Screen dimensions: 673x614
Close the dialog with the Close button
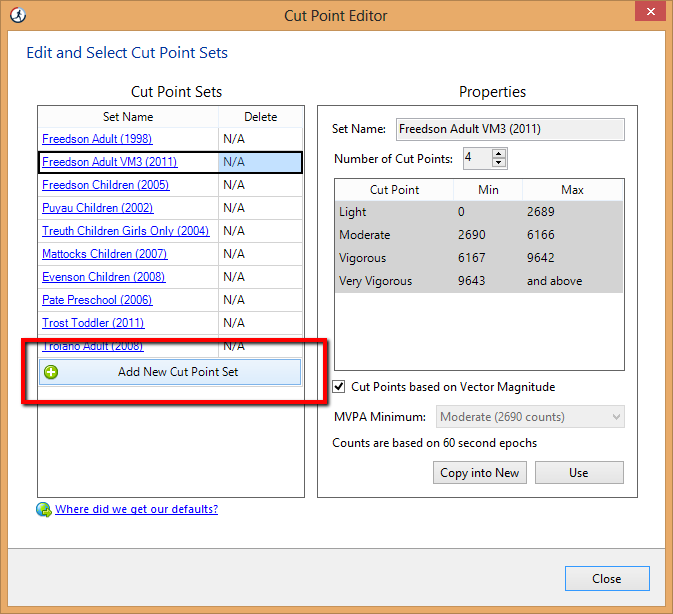coord(606,578)
